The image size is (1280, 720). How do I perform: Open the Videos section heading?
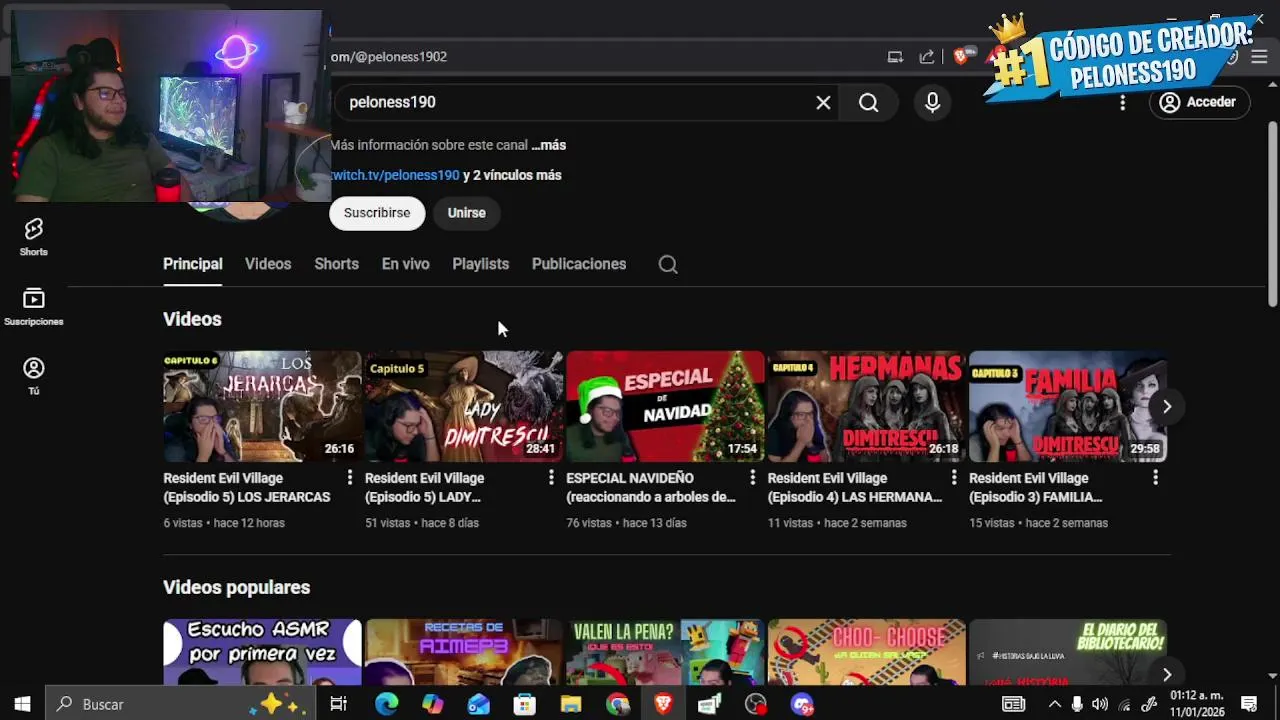pos(192,319)
